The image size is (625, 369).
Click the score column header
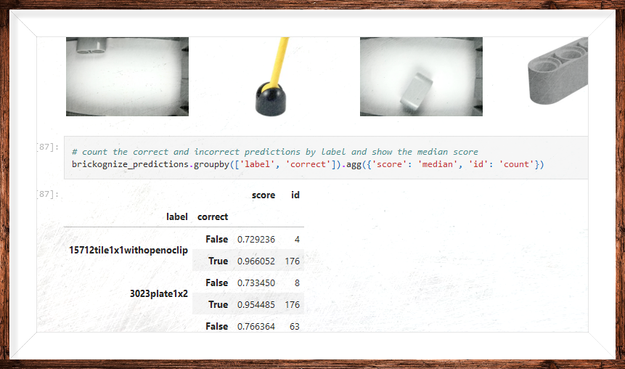(x=263, y=195)
